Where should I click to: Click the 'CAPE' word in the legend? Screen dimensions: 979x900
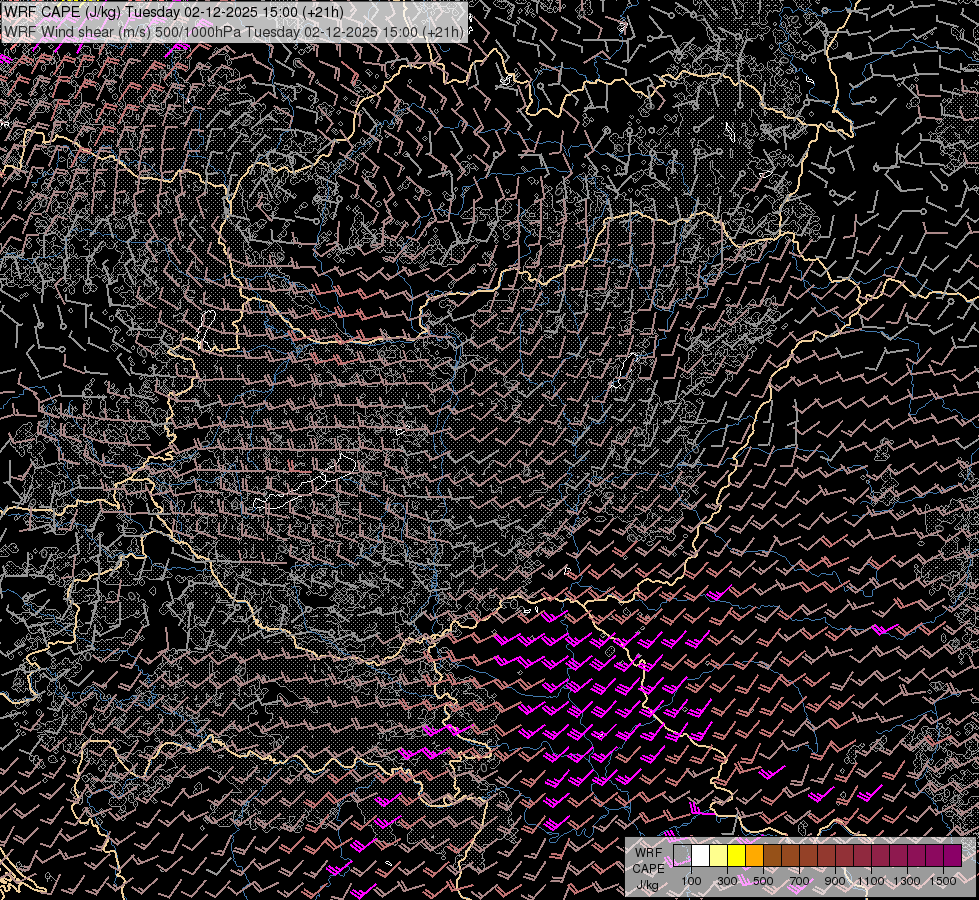coord(649,868)
